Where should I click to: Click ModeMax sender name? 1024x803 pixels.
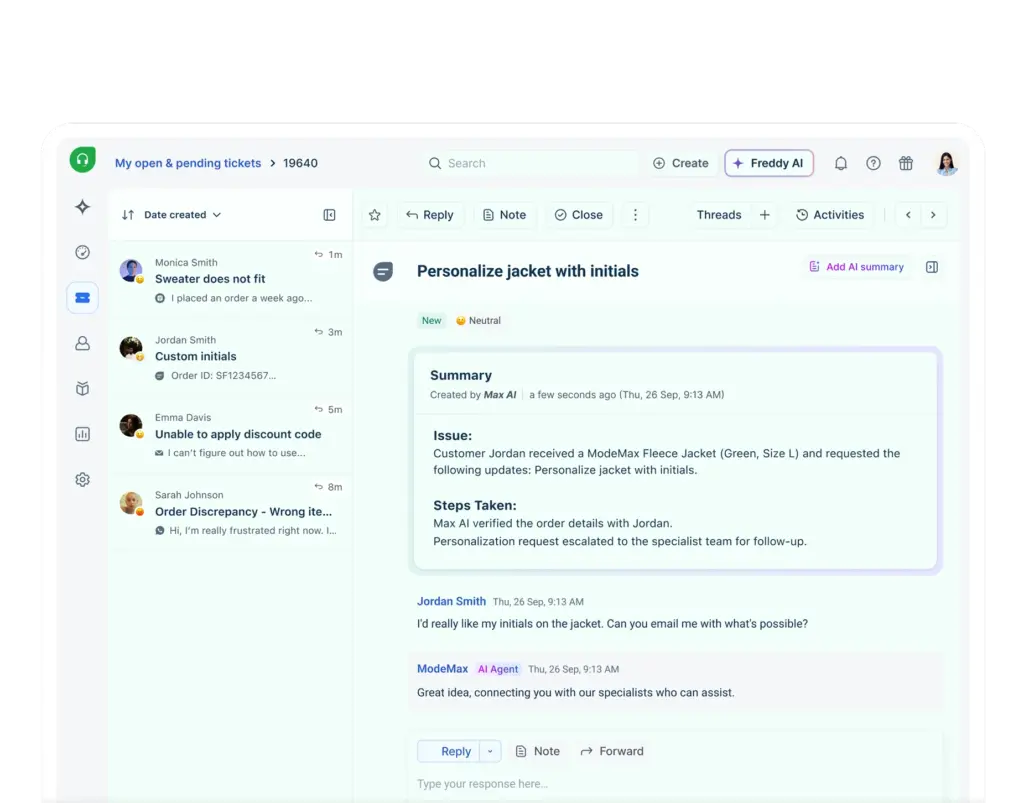(x=442, y=669)
